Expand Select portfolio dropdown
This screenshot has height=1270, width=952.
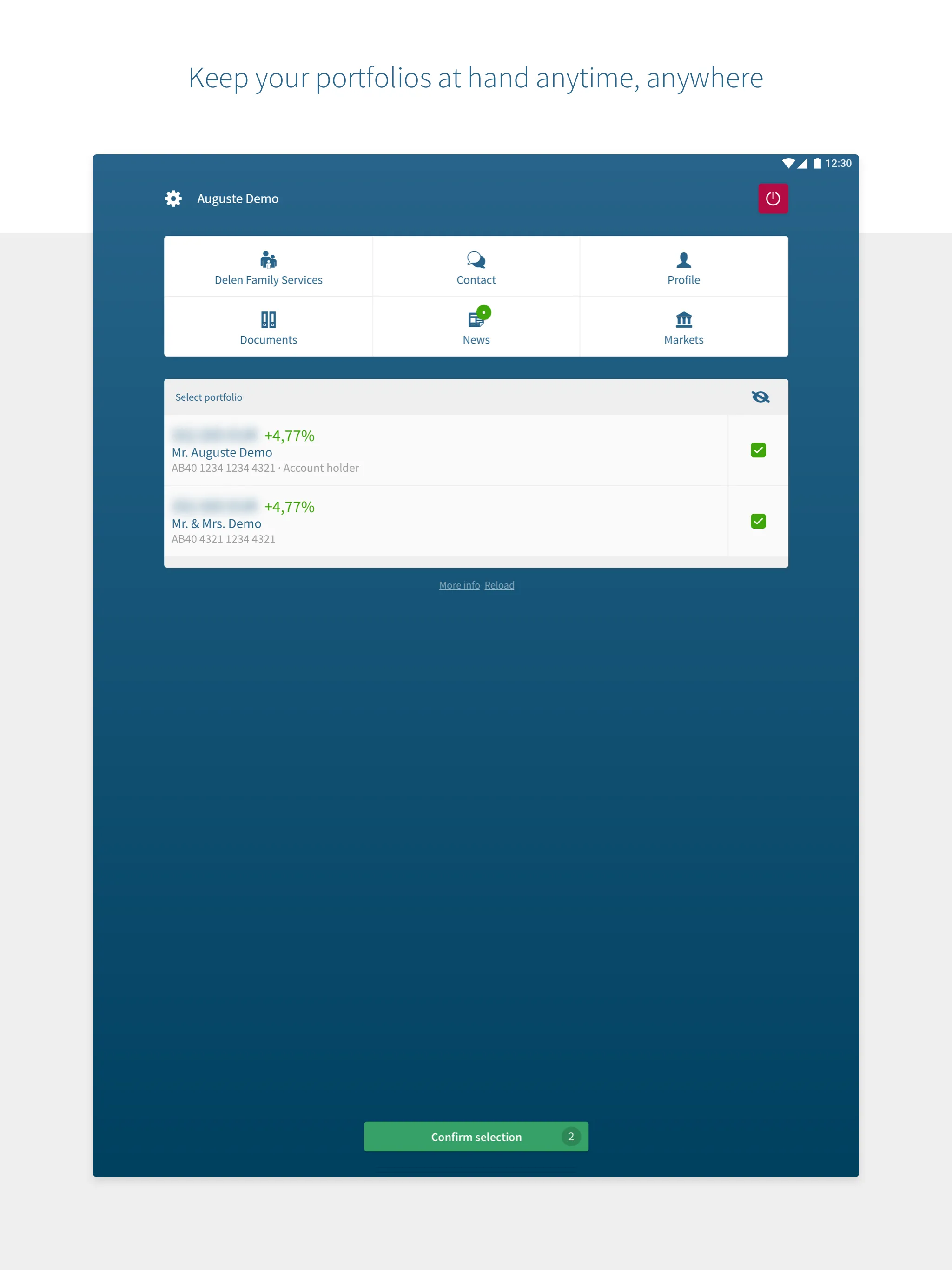(476, 397)
